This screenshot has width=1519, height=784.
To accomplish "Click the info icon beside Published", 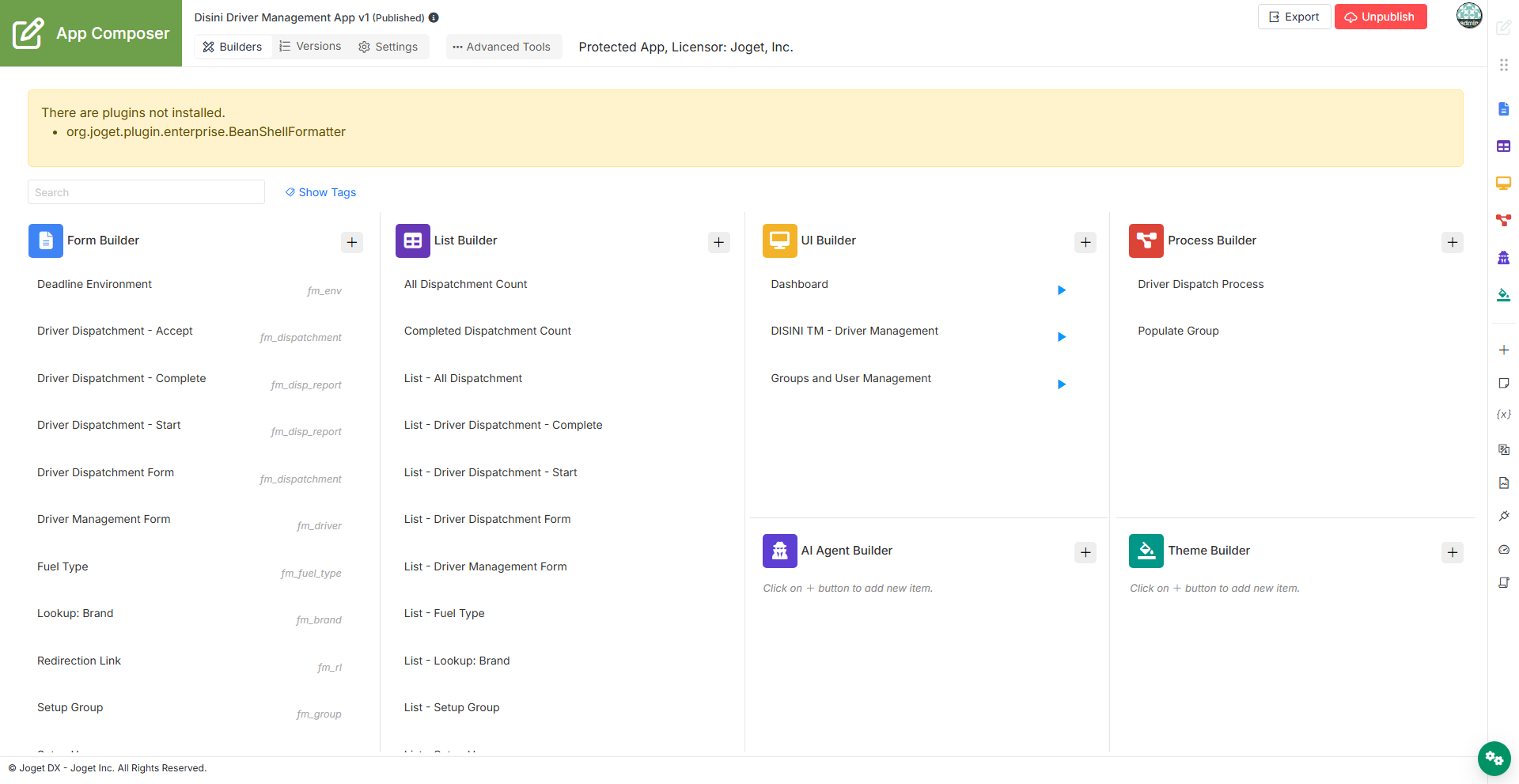I will 434,17.
